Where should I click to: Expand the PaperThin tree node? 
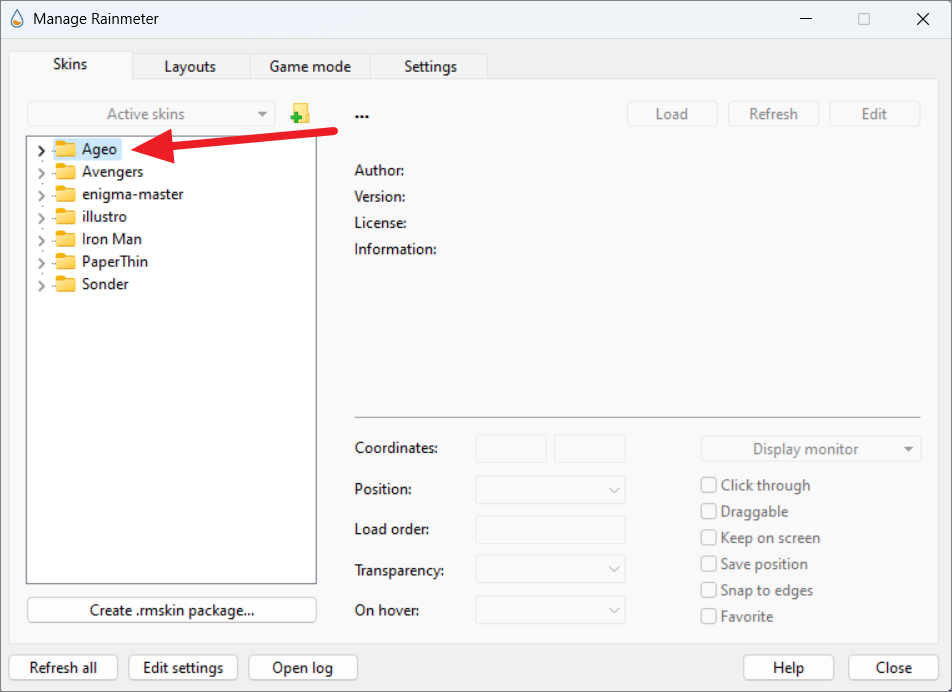[x=41, y=263]
